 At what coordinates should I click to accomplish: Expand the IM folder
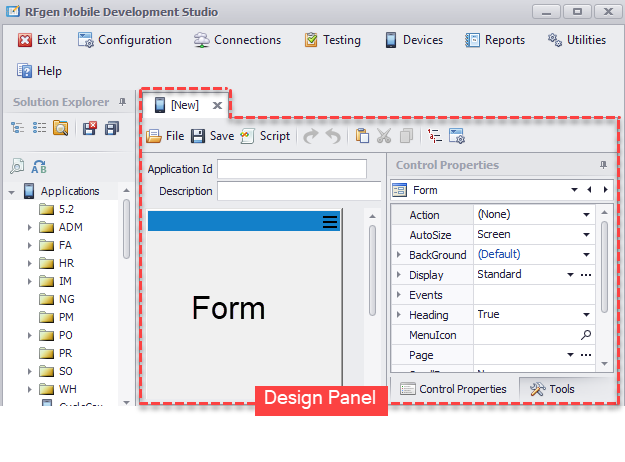pos(29,281)
